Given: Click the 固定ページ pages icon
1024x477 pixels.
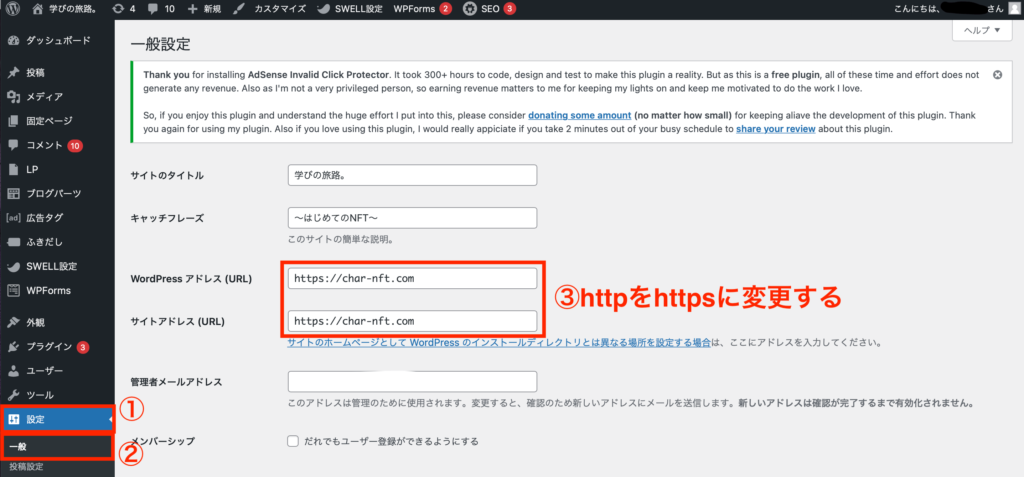Looking at the screenshot, I should 13,121.
